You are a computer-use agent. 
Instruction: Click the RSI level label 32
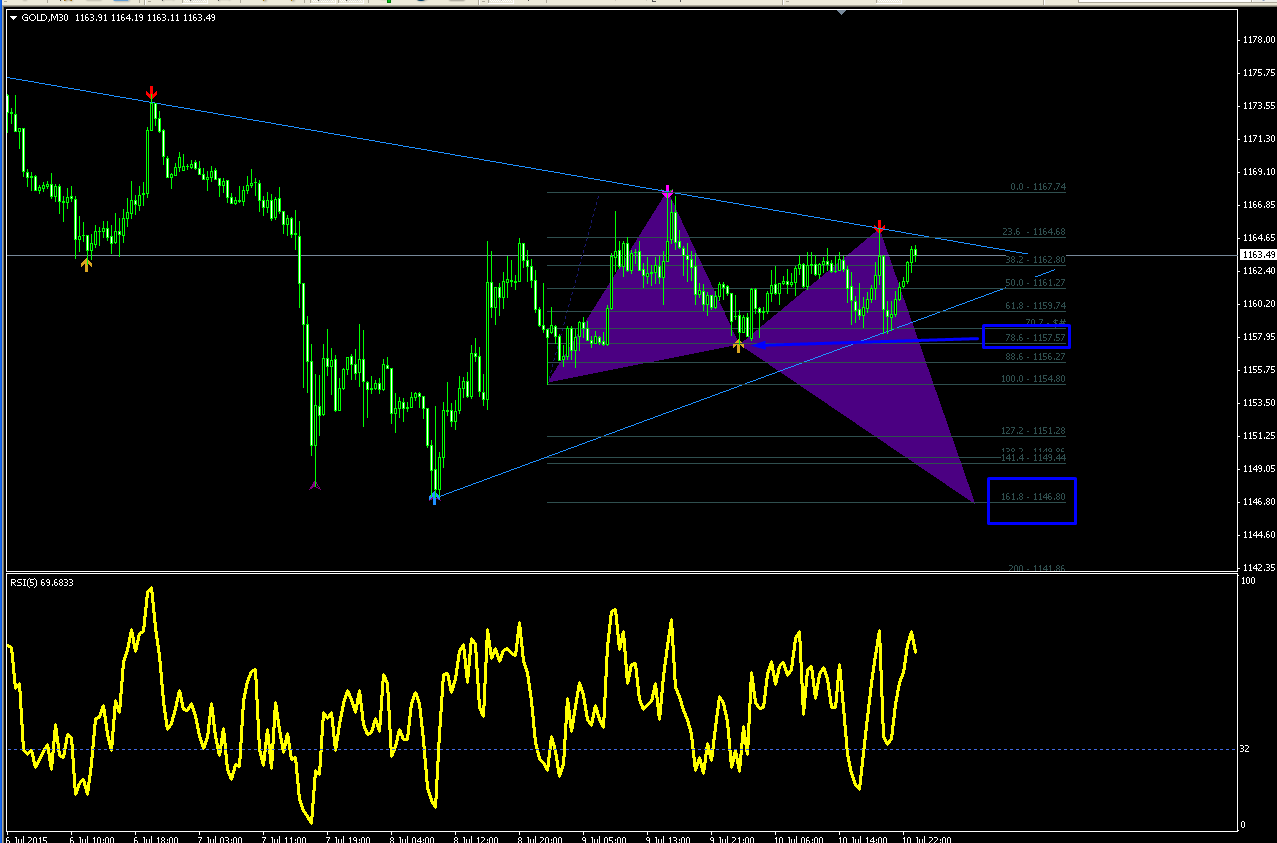tap(1244, 748)
